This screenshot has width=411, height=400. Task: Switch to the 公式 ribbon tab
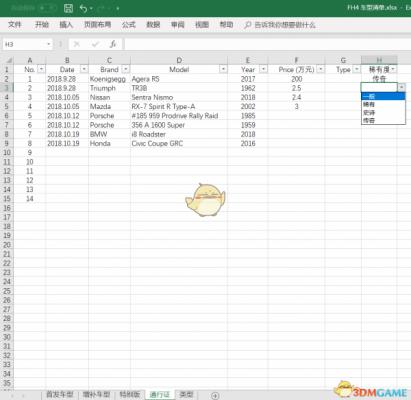click(128, 25)
